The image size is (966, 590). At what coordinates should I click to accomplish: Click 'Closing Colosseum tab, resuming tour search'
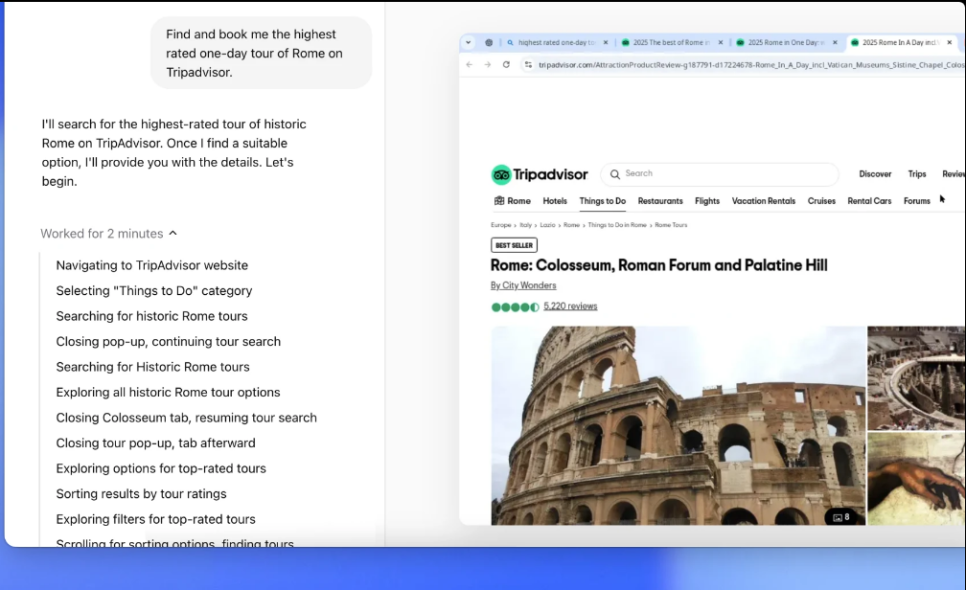point(186,418)
